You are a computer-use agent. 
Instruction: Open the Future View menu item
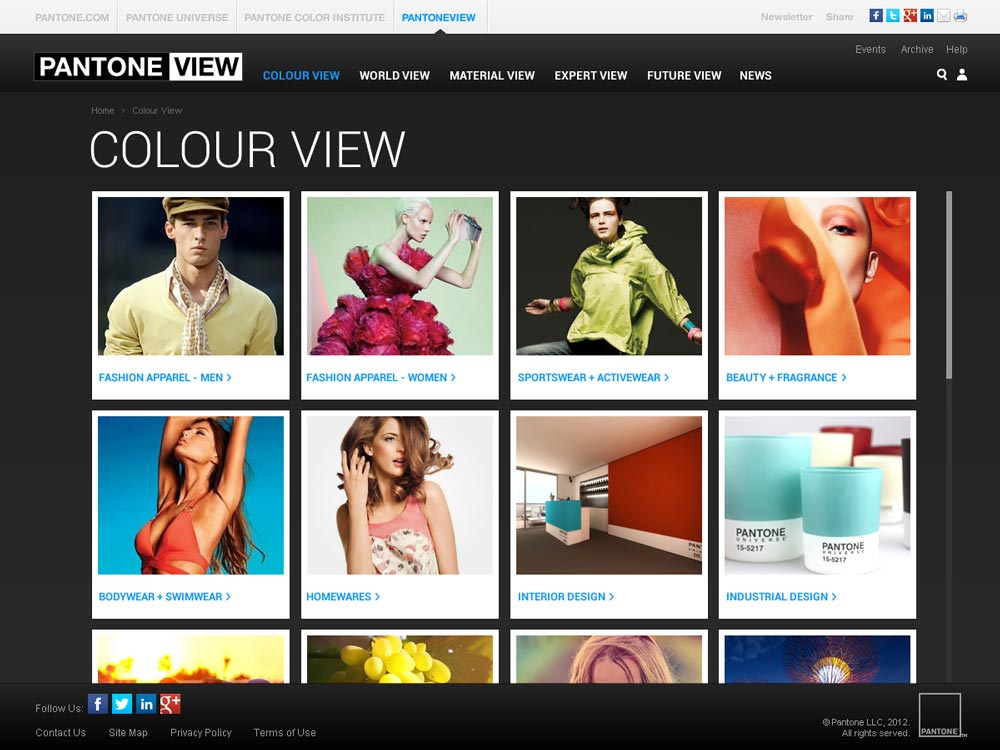pyautogui.click(x=684, y=75)
